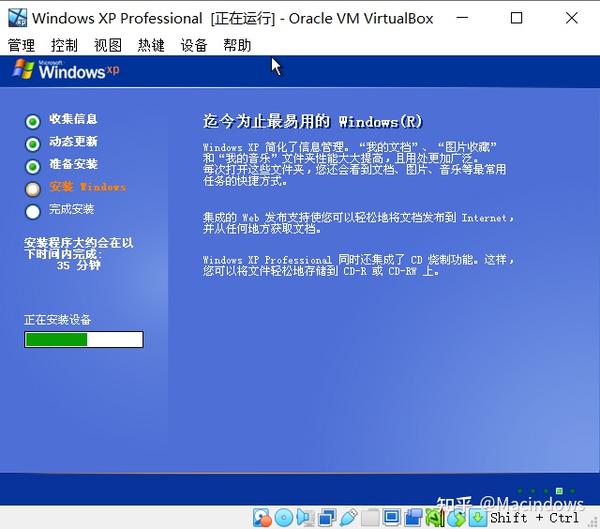Image resolution: width=600 pixels, height=529 pixels.
Task: Click the optical disc drive status icon
Action: click(x=284, y=518)
